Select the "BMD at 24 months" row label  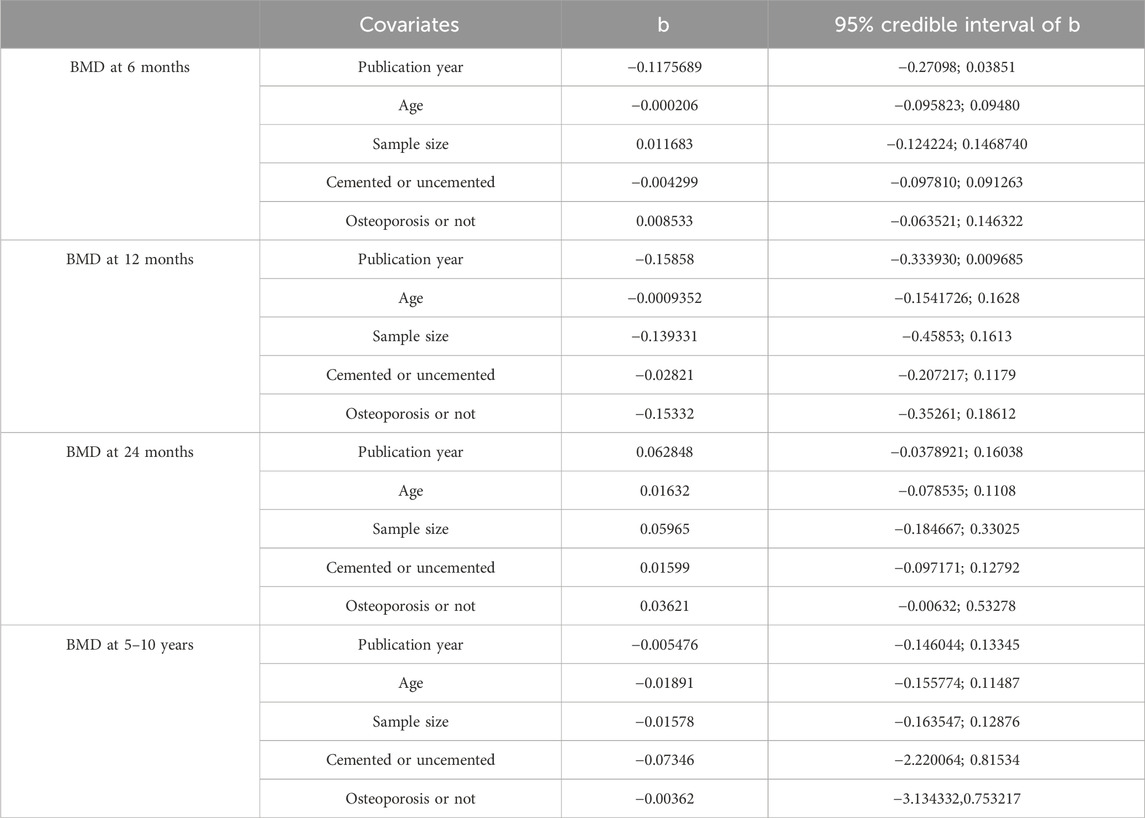pos(130,452)
